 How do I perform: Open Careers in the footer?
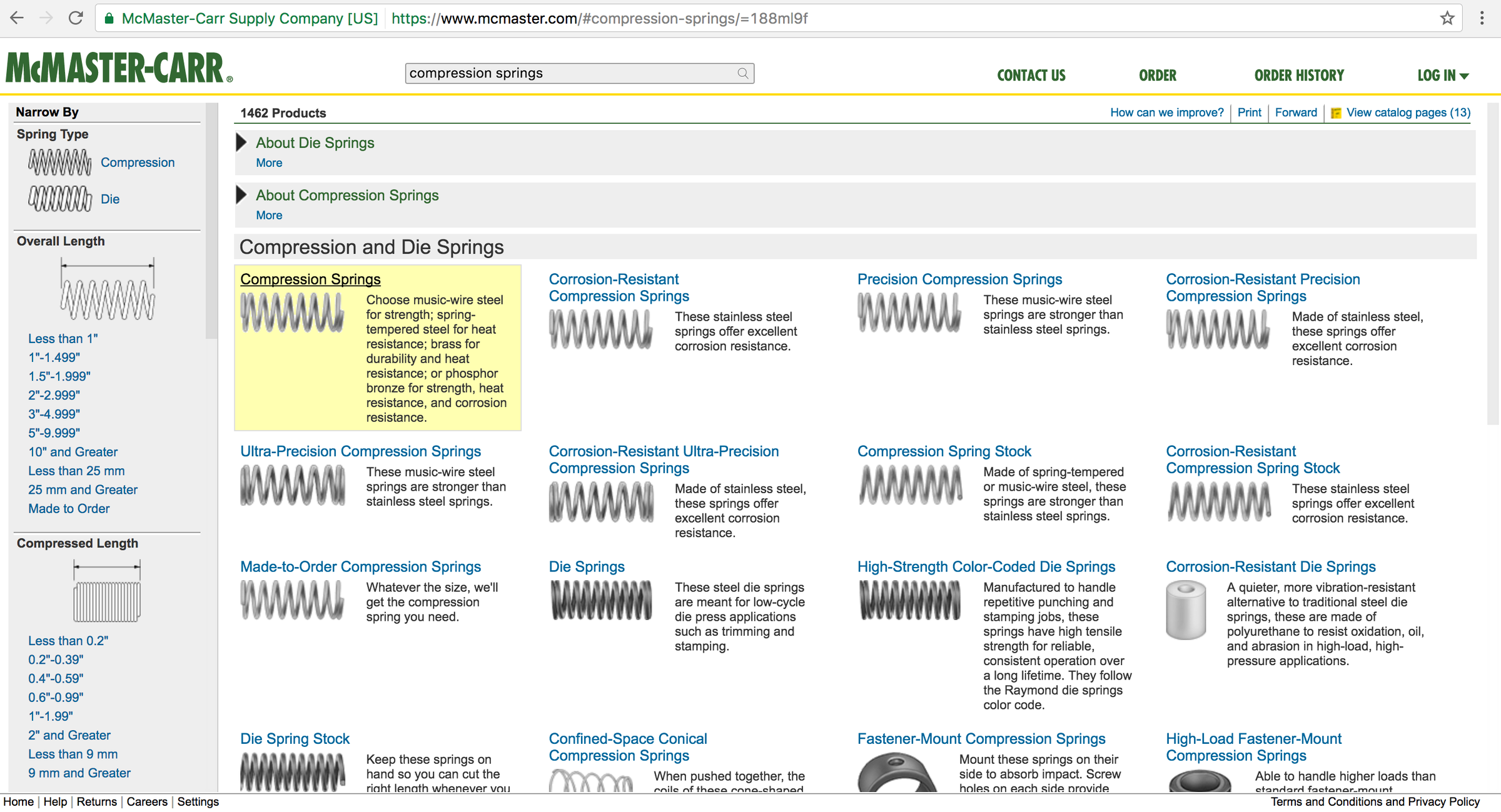tap(147, 801)
